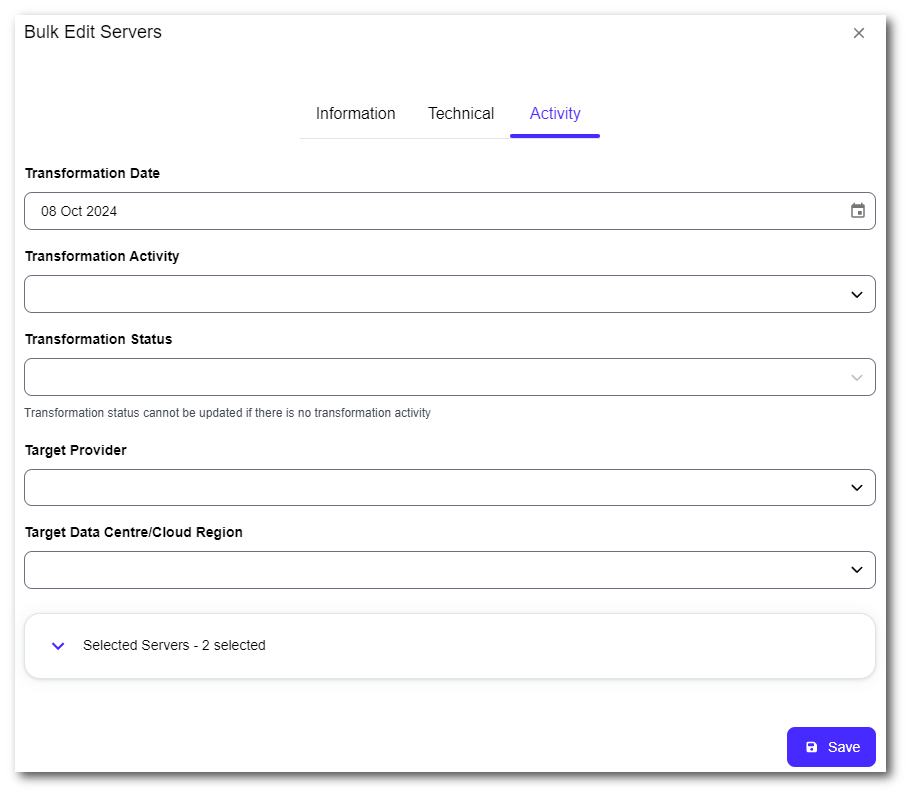The width and height of the screenshot is (911, 797).
Task: Switch to the Technical tab
Action: click(461, 114)
